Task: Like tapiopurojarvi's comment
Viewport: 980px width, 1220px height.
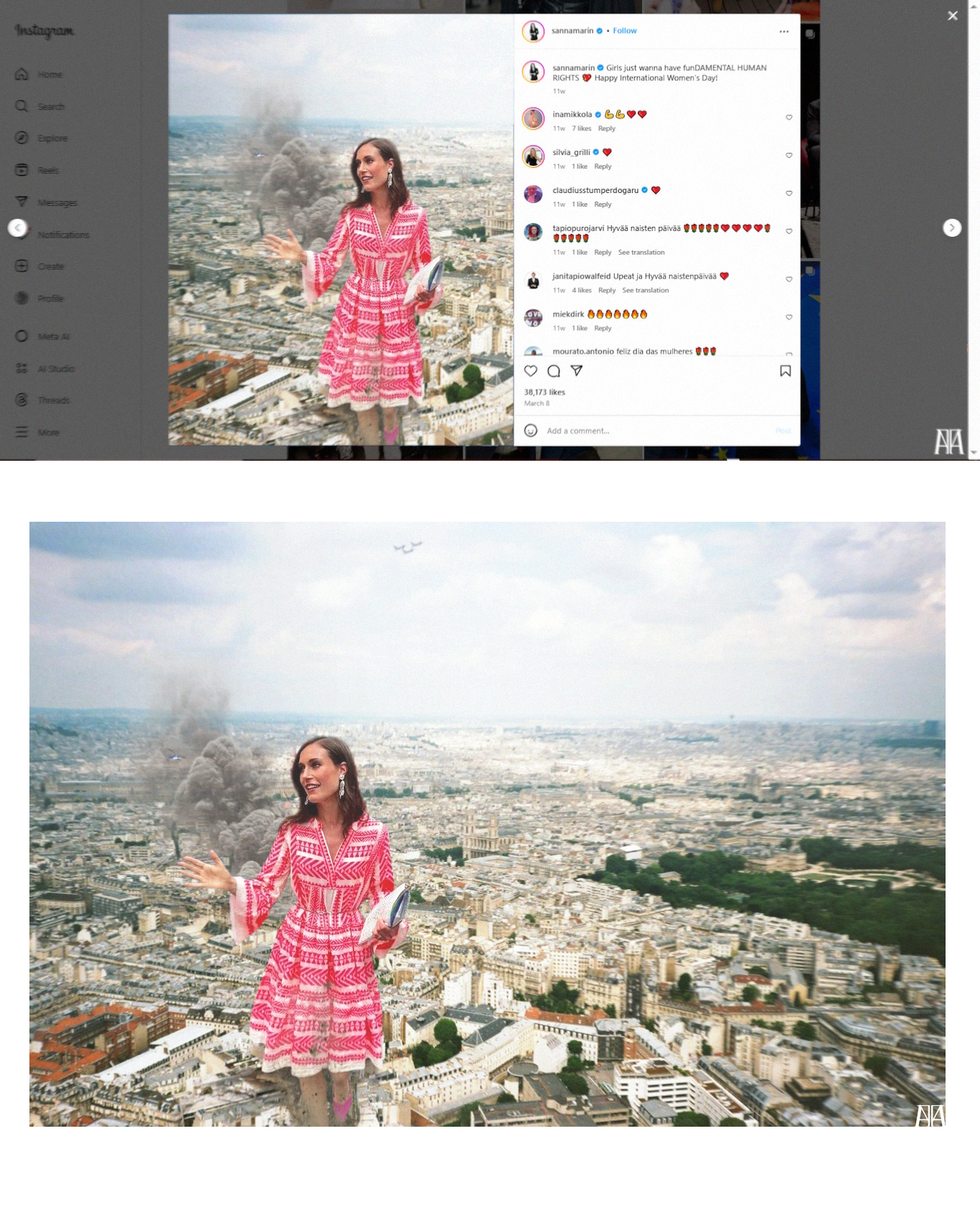Action: [x=788, y=232]
